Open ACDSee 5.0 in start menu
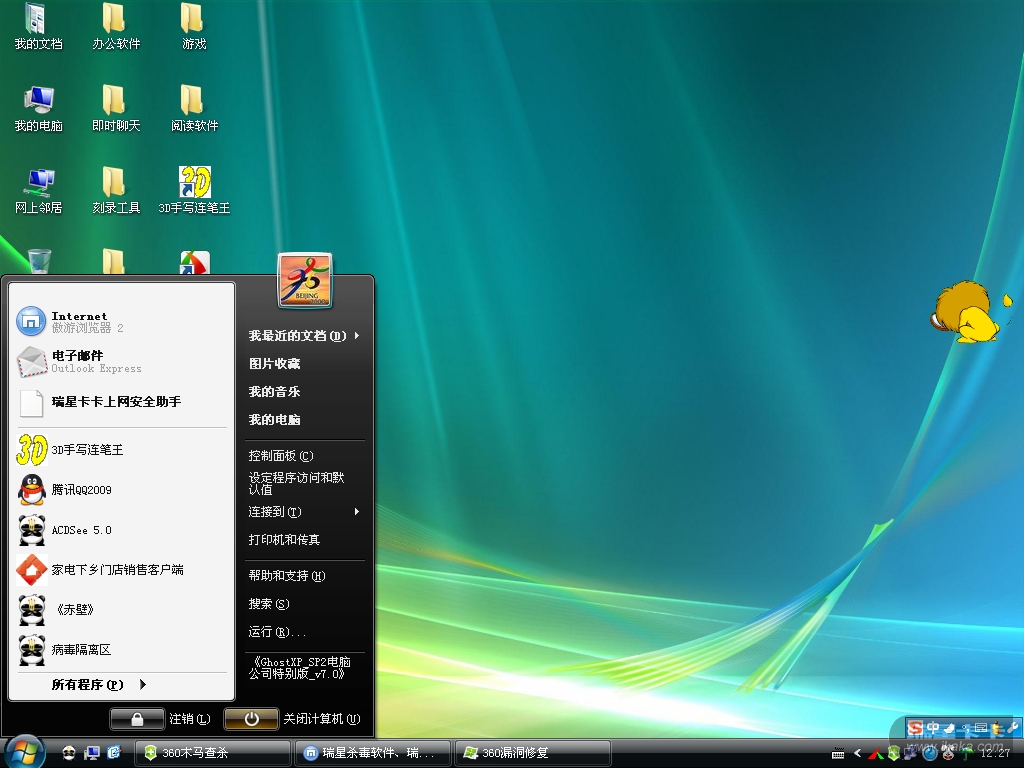The height and width of the screenshot is (768, 1024). 121,530
